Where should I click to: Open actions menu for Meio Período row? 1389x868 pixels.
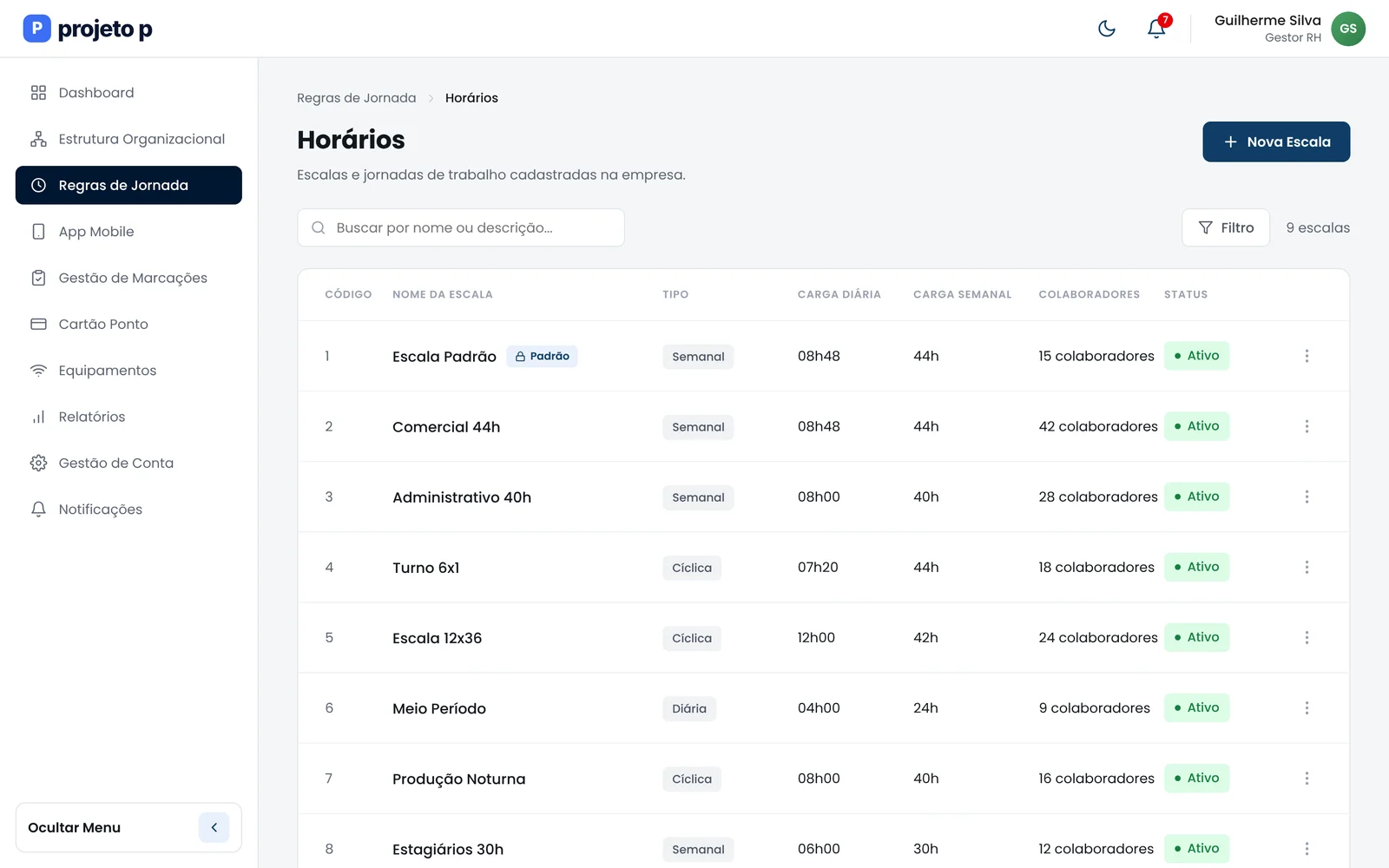(x=1307, y=707)
